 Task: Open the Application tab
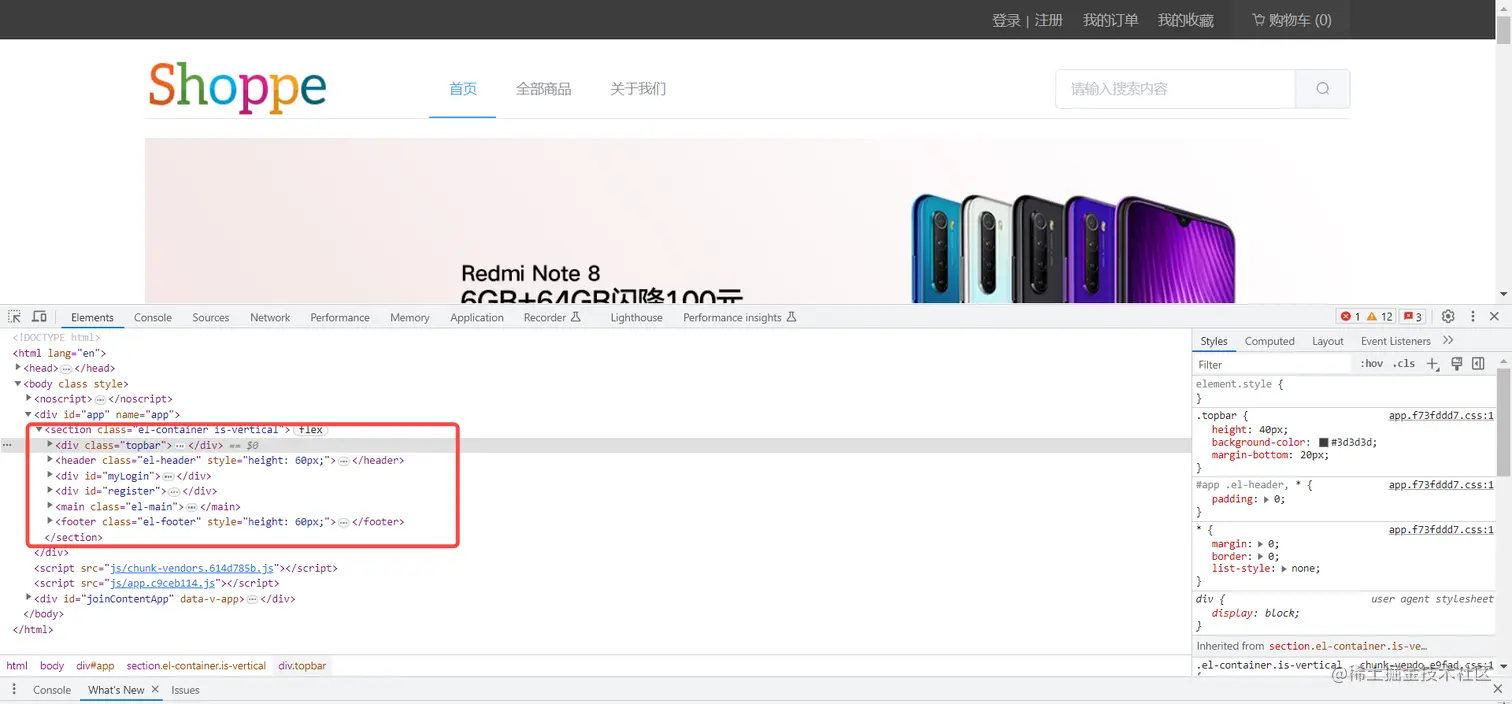477,317
